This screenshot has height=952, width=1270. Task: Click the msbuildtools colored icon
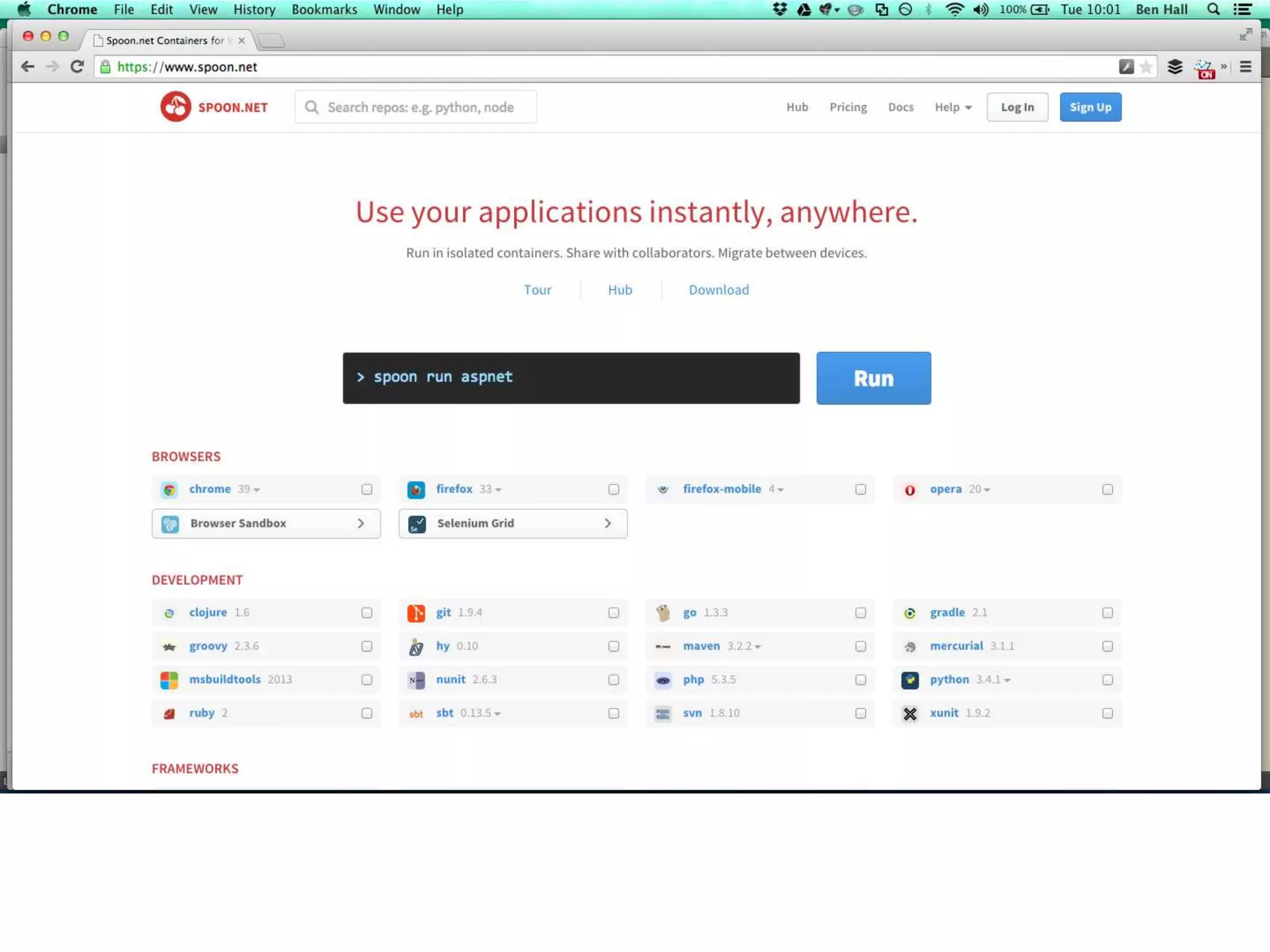[x=169, y=680]
